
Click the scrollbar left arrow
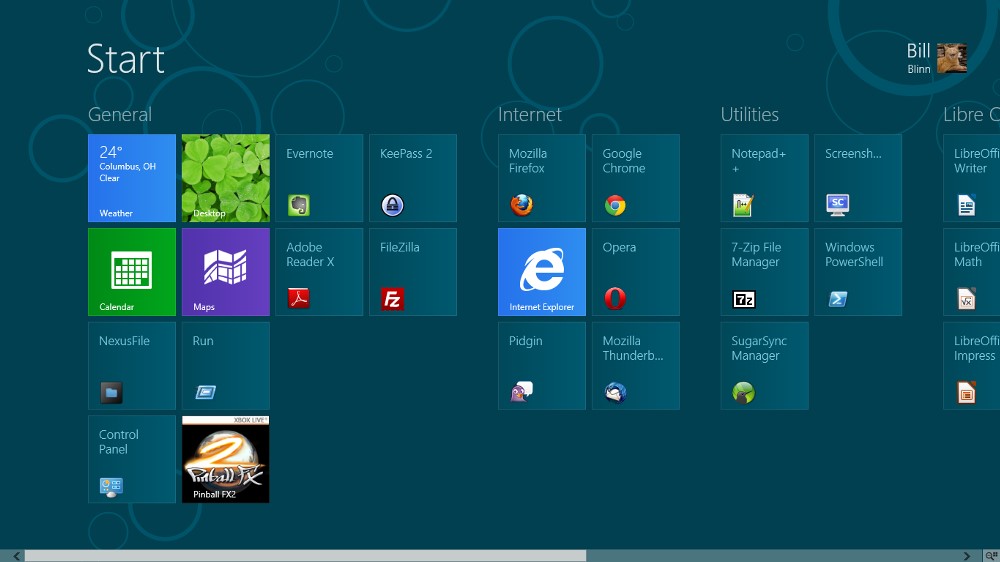pyautogui.click(x=16, y=556)
